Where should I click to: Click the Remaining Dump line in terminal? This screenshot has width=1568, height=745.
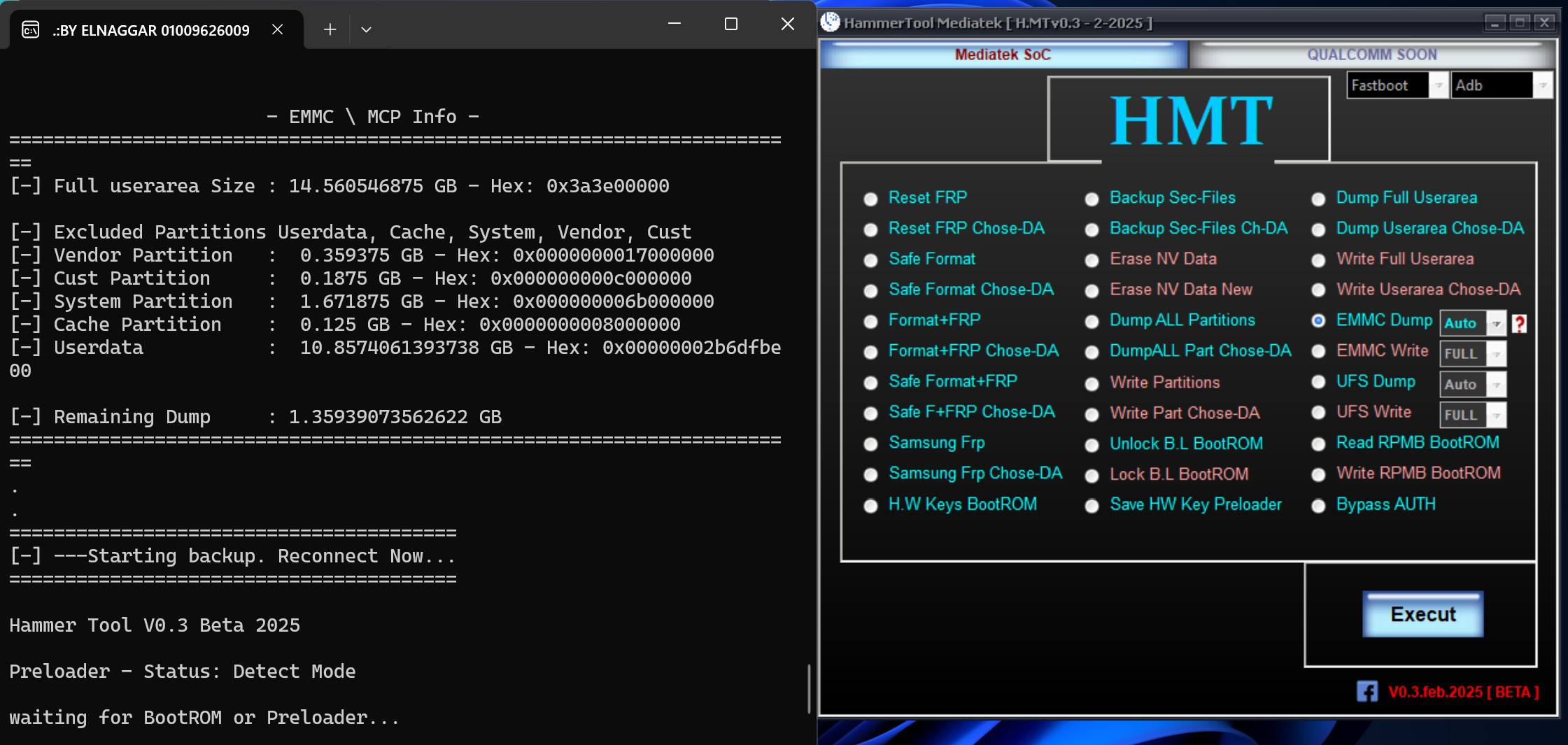tap(255, 417)
